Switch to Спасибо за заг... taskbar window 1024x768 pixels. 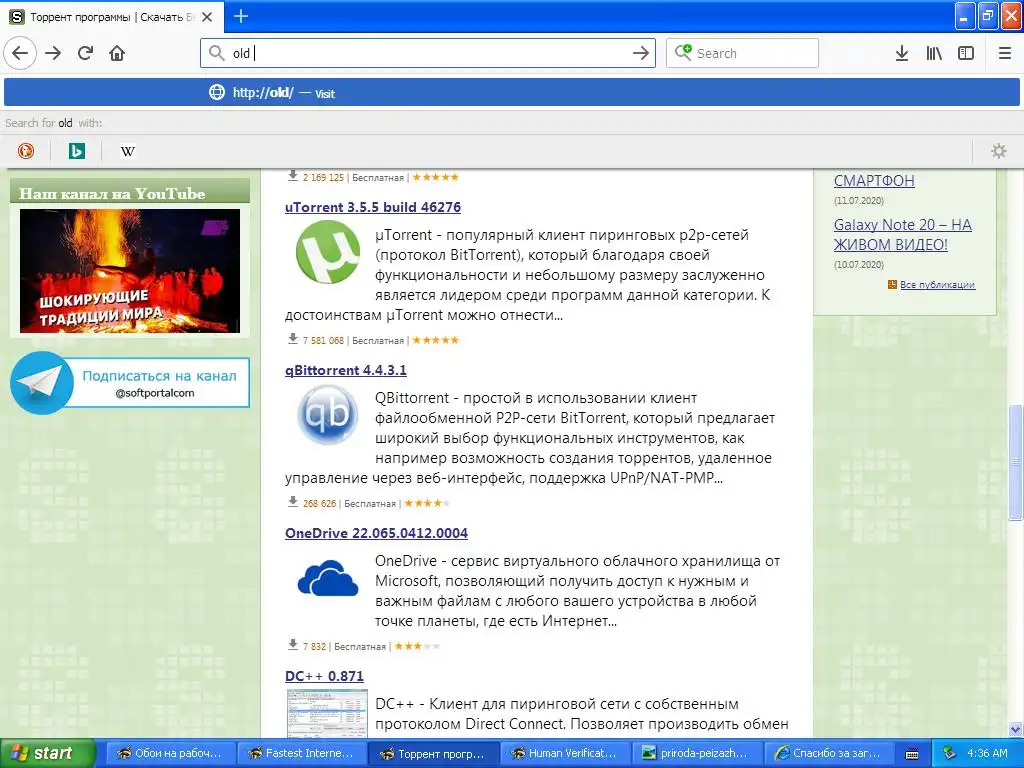[827, 754]
